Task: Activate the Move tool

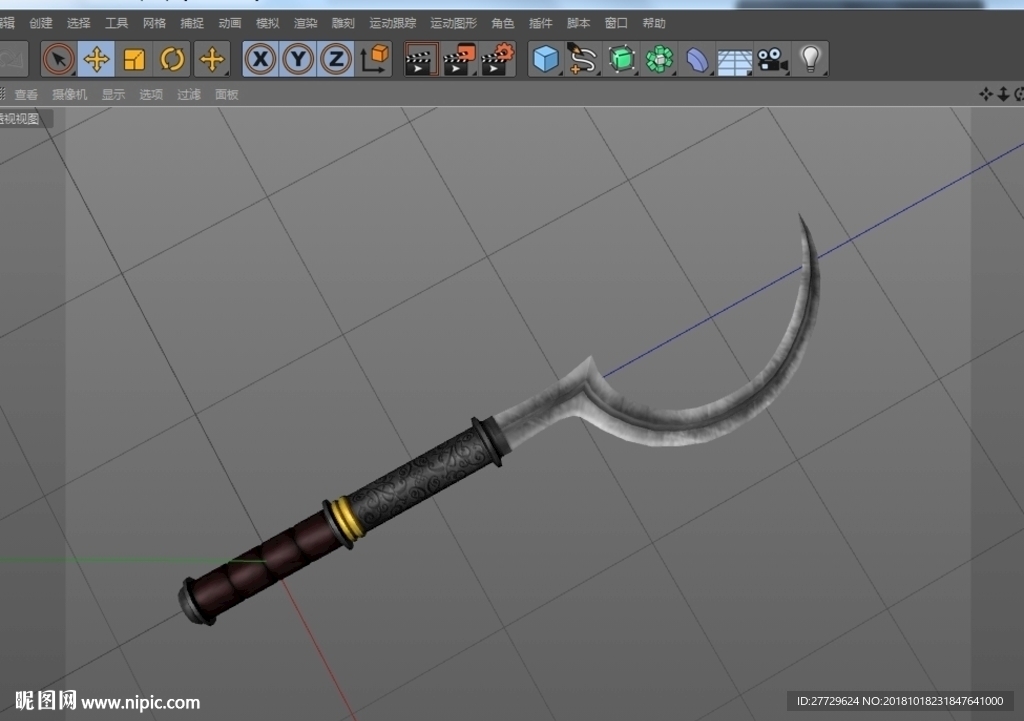Action: tap(97, 59)
